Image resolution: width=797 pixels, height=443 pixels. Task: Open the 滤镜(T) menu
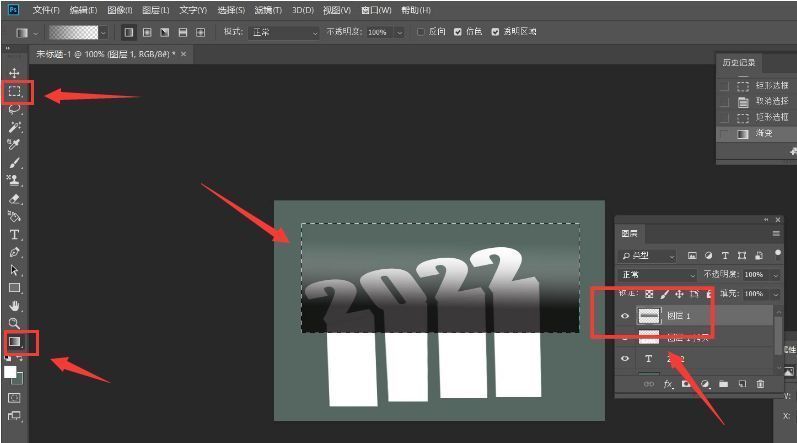click(268, 10)
